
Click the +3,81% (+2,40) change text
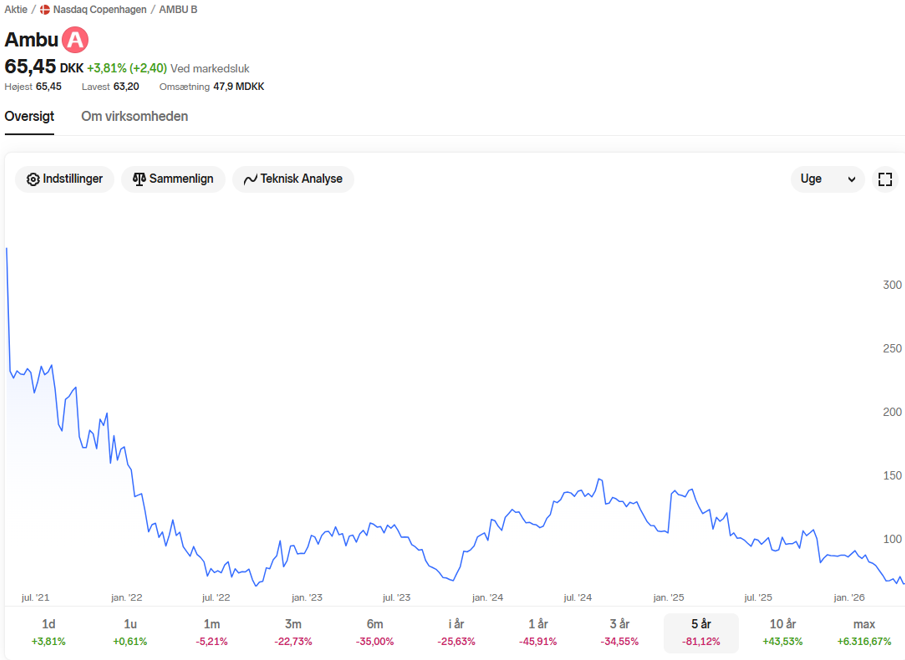click(x=127, y=68)
